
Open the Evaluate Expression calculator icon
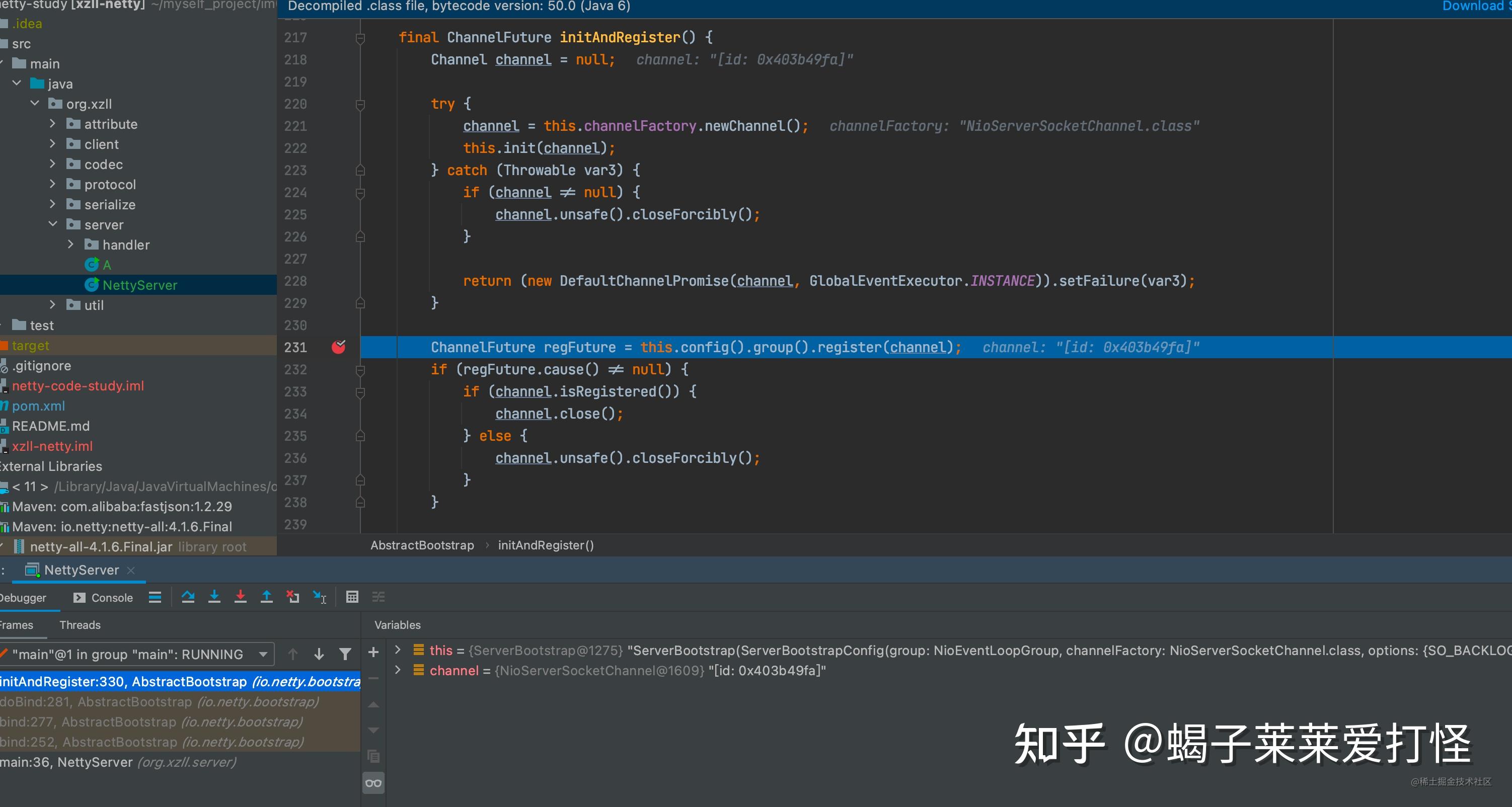point(352,597)
